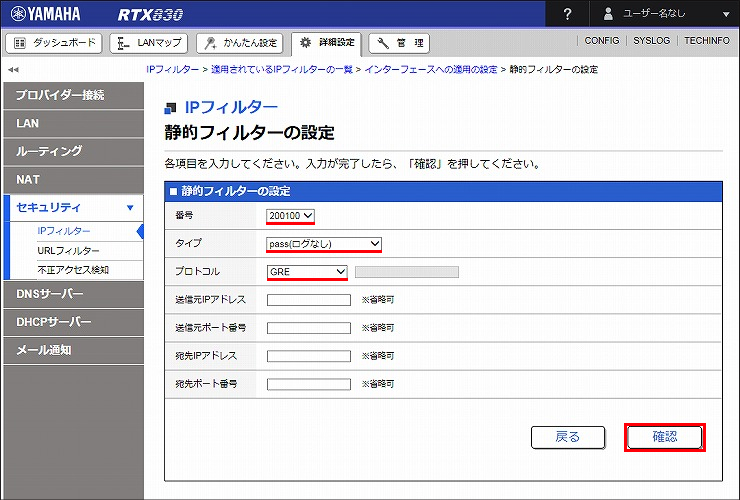Open the 管理 tab
This screenshot has width=740, height=500.
point(399,43)
